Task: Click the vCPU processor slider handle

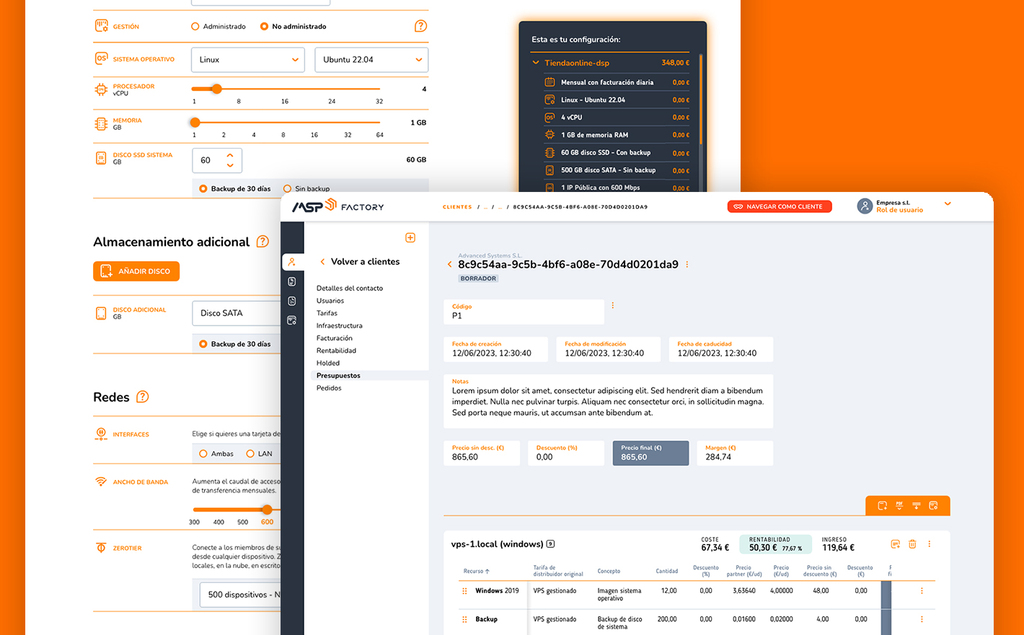Action: tap(217, 89)
